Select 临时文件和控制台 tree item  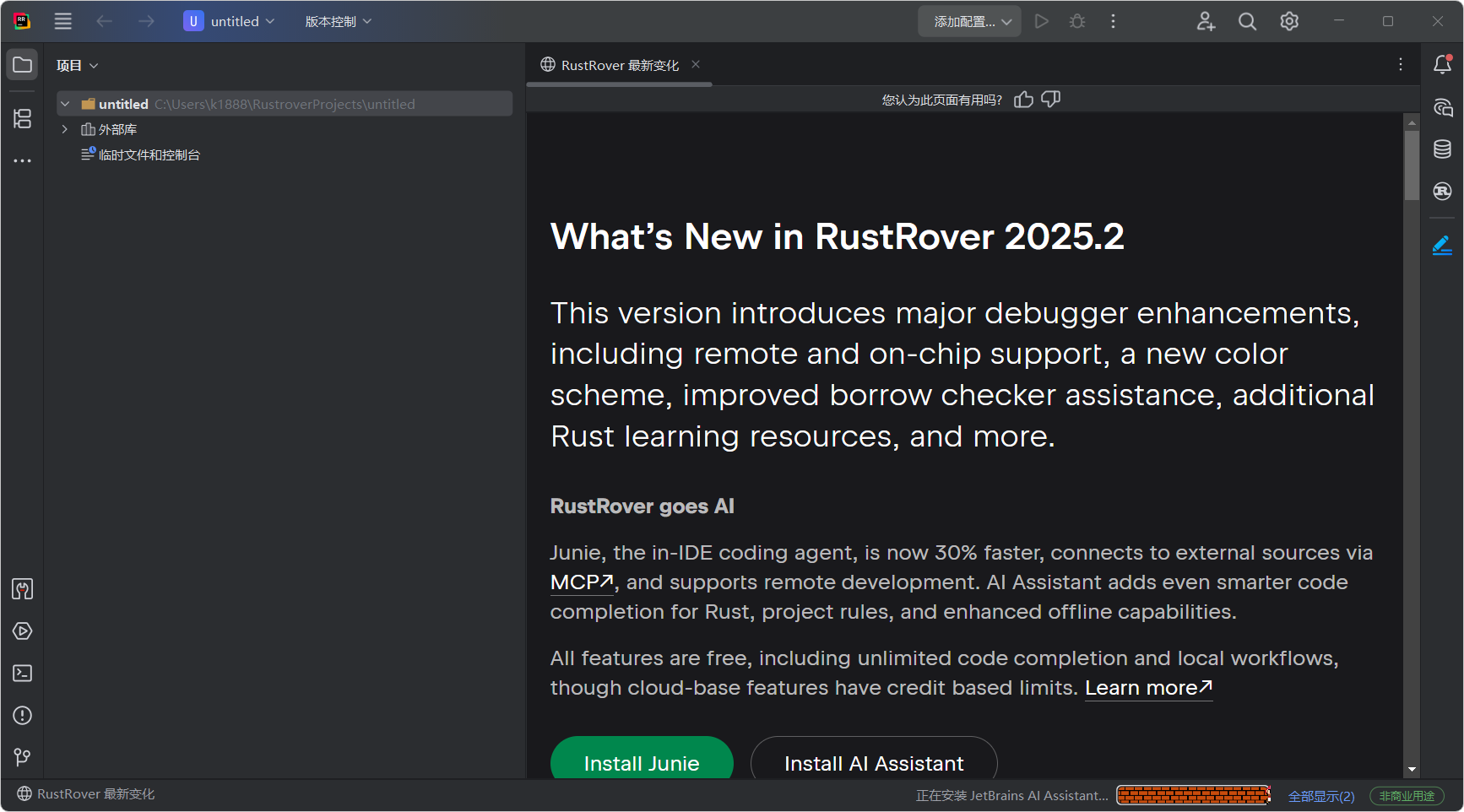(x=141, y=154)
